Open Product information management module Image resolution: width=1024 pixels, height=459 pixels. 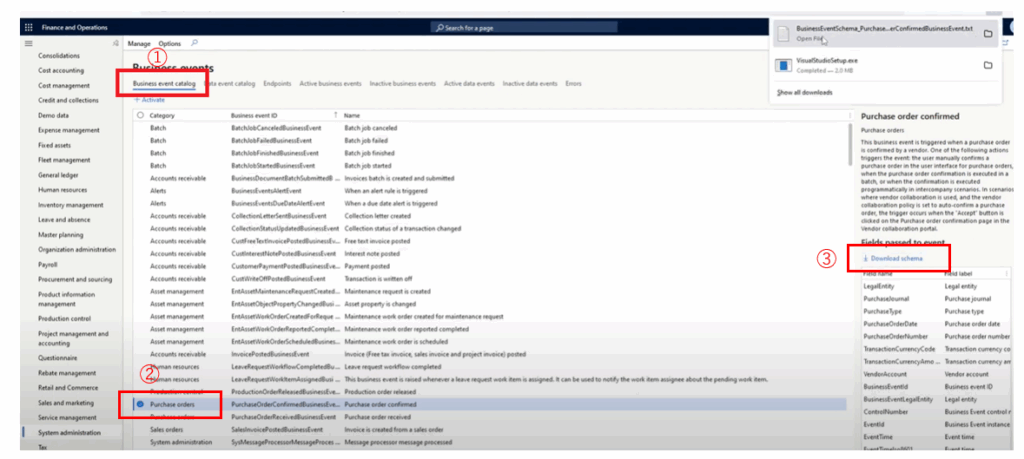click(66, 298)
